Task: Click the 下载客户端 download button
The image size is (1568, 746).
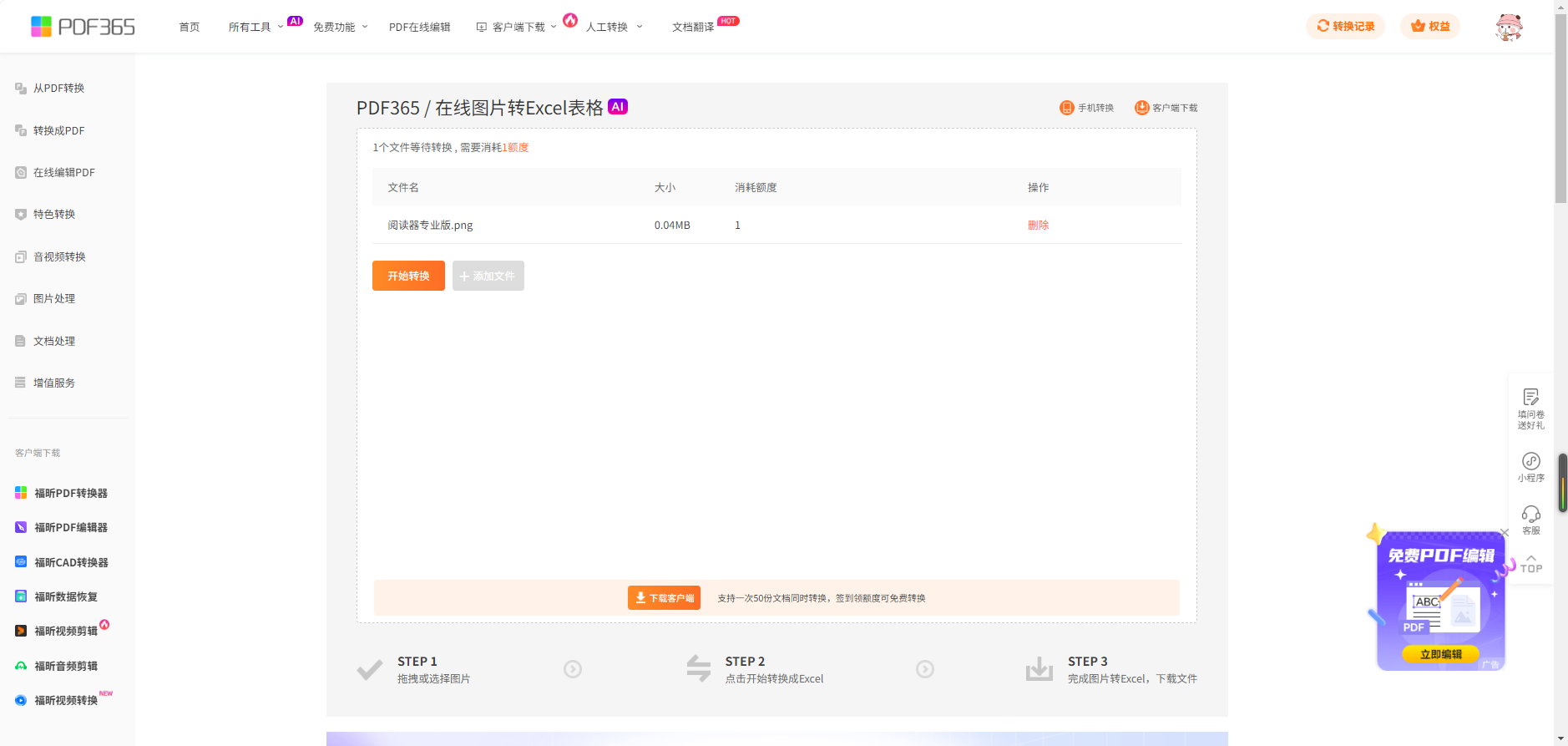Action: [x=664, y=598]
